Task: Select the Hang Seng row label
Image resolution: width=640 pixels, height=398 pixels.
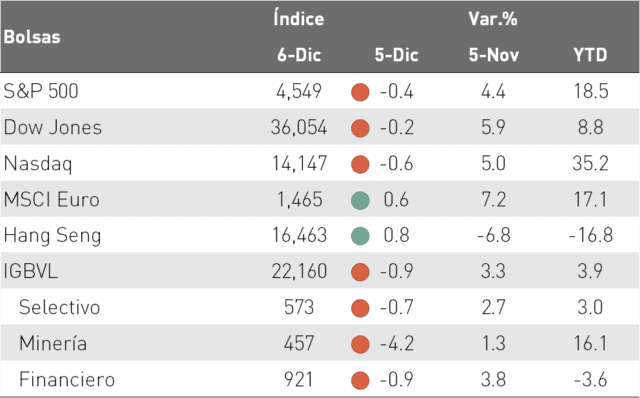Action: tap(52, 236)
